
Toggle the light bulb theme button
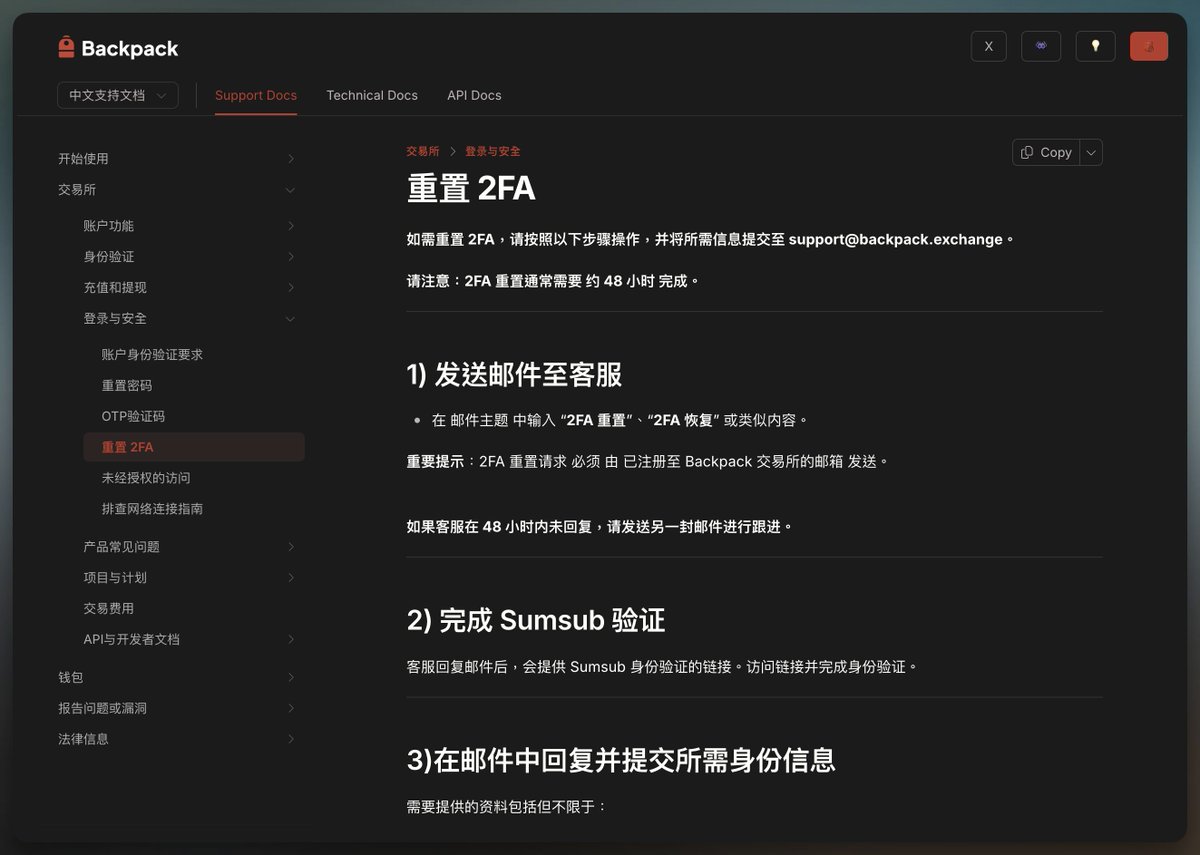1095,46
